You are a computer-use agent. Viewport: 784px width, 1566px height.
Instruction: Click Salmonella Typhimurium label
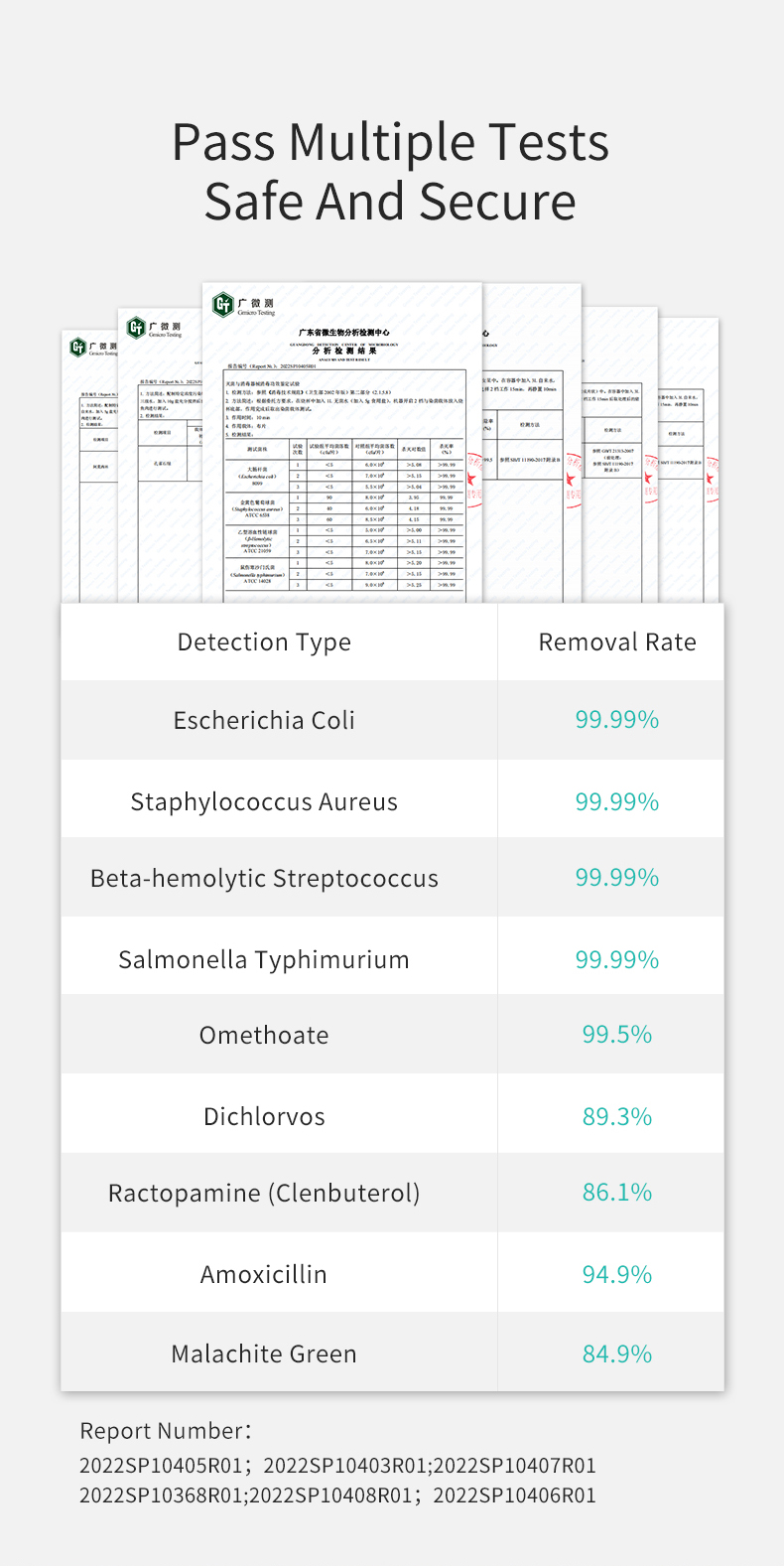pyautogui.click(x=264, y=959)
